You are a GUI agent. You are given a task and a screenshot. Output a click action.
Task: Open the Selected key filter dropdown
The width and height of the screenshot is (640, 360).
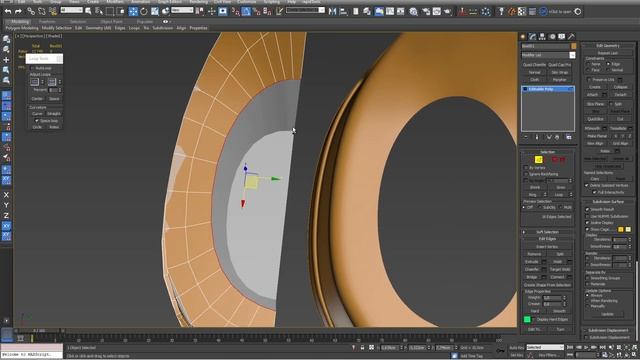click(x=545, y=347)
